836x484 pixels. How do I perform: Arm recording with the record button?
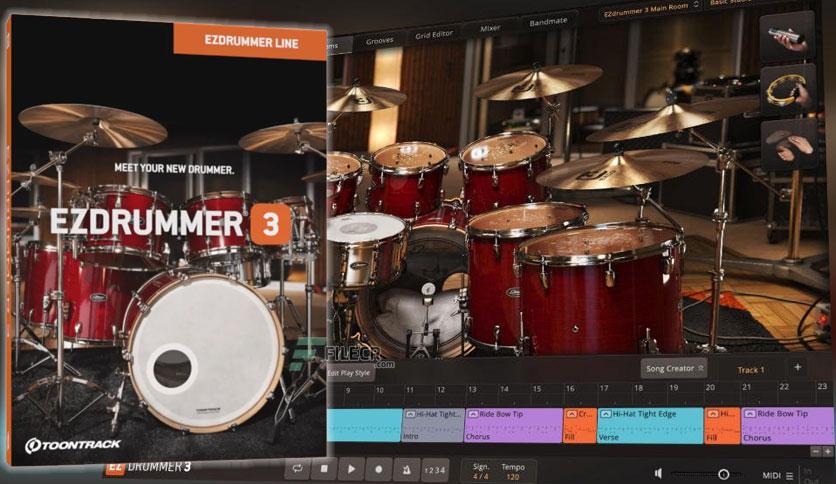click(x=379, y=470)
